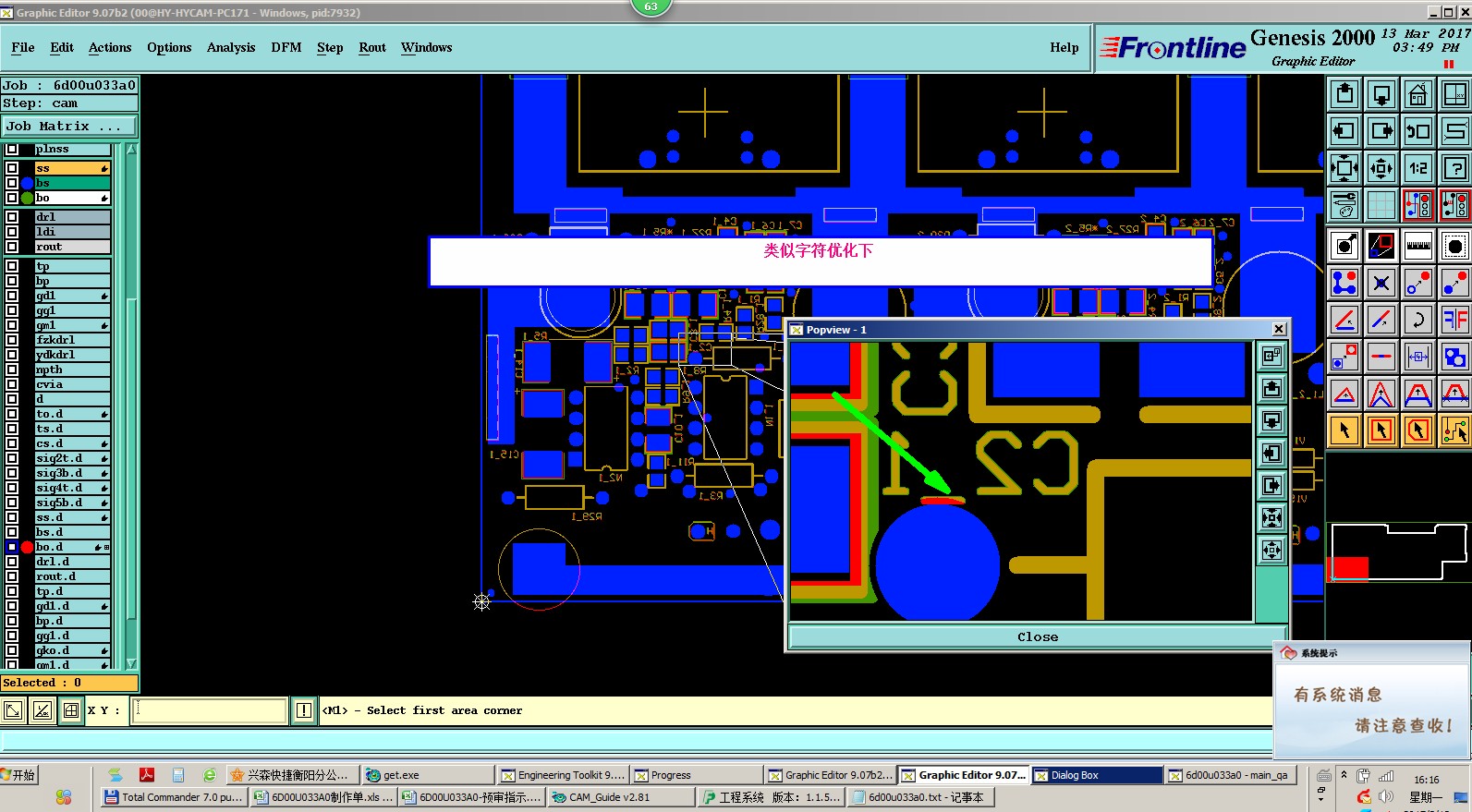Open the DFM menu
Viewport: 1472px width, 812px height.
pyautogui.click(x=286, y=47)
